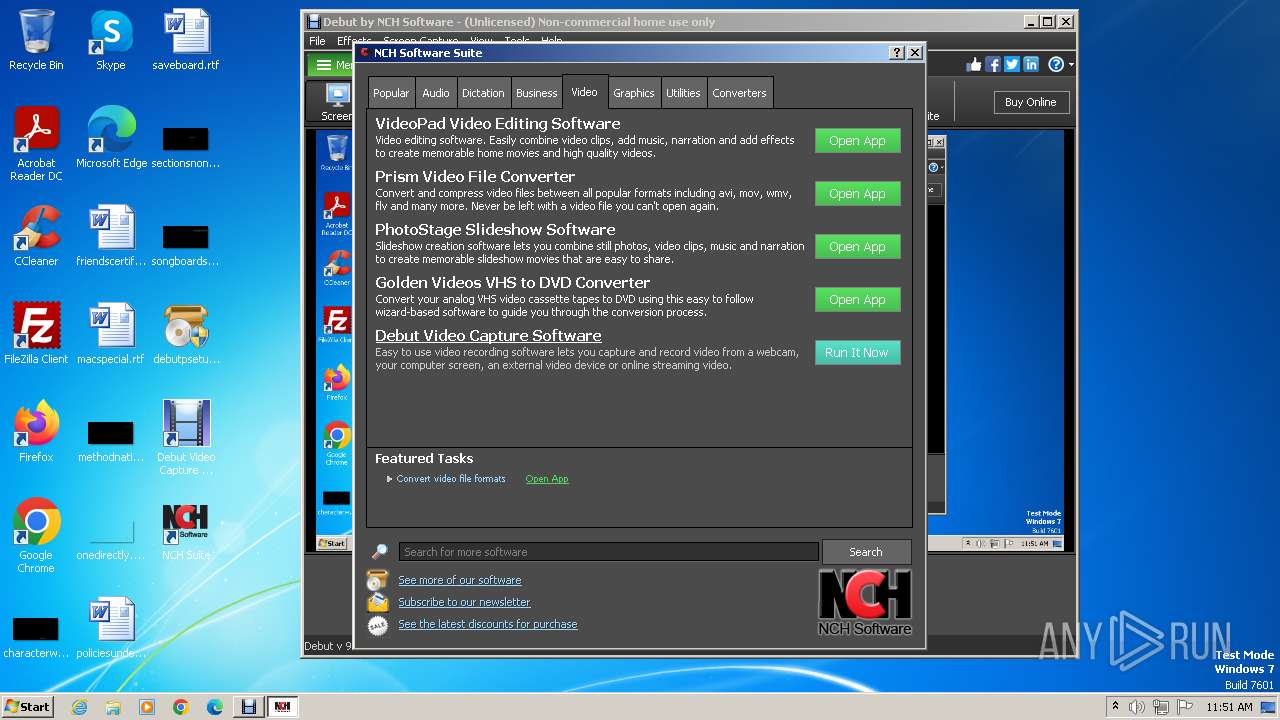
Task: Open Internet Explorer on the taskbar
Action: 79,707
